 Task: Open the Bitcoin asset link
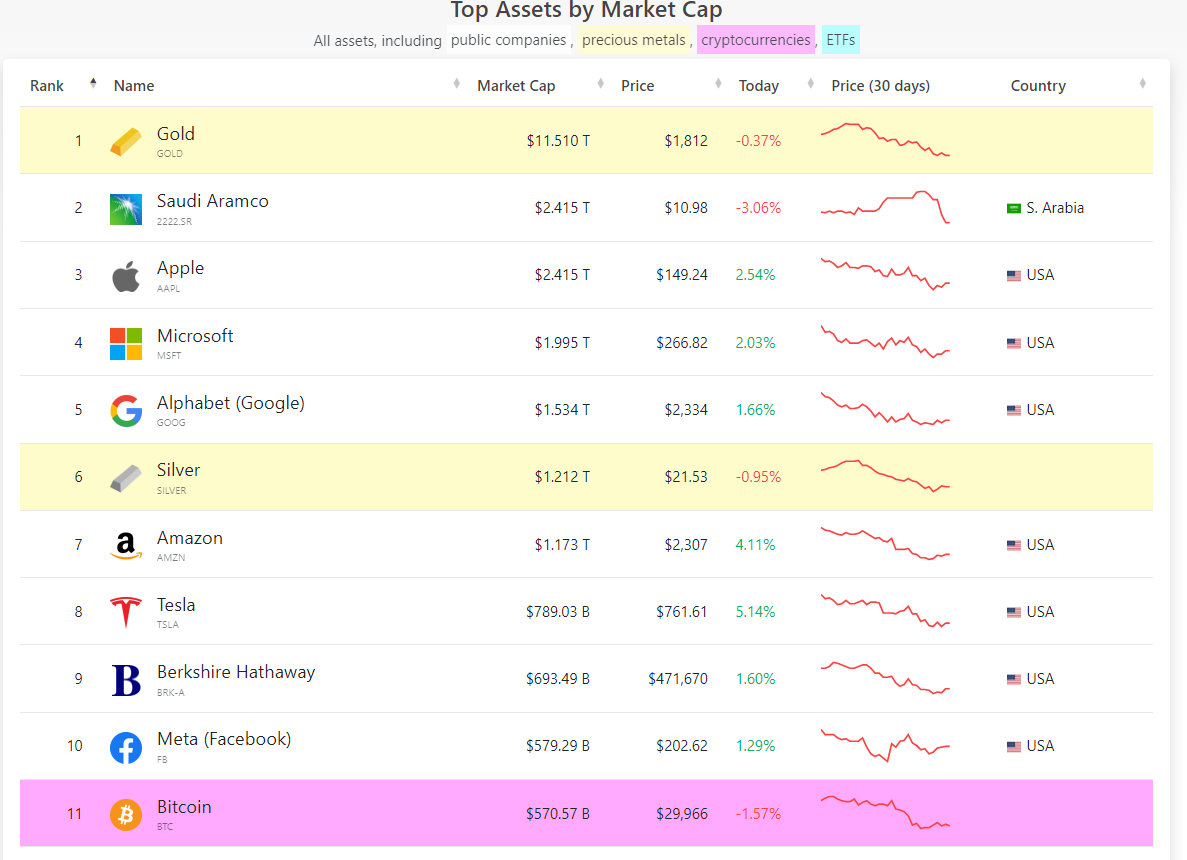click(x=184, y=807)
